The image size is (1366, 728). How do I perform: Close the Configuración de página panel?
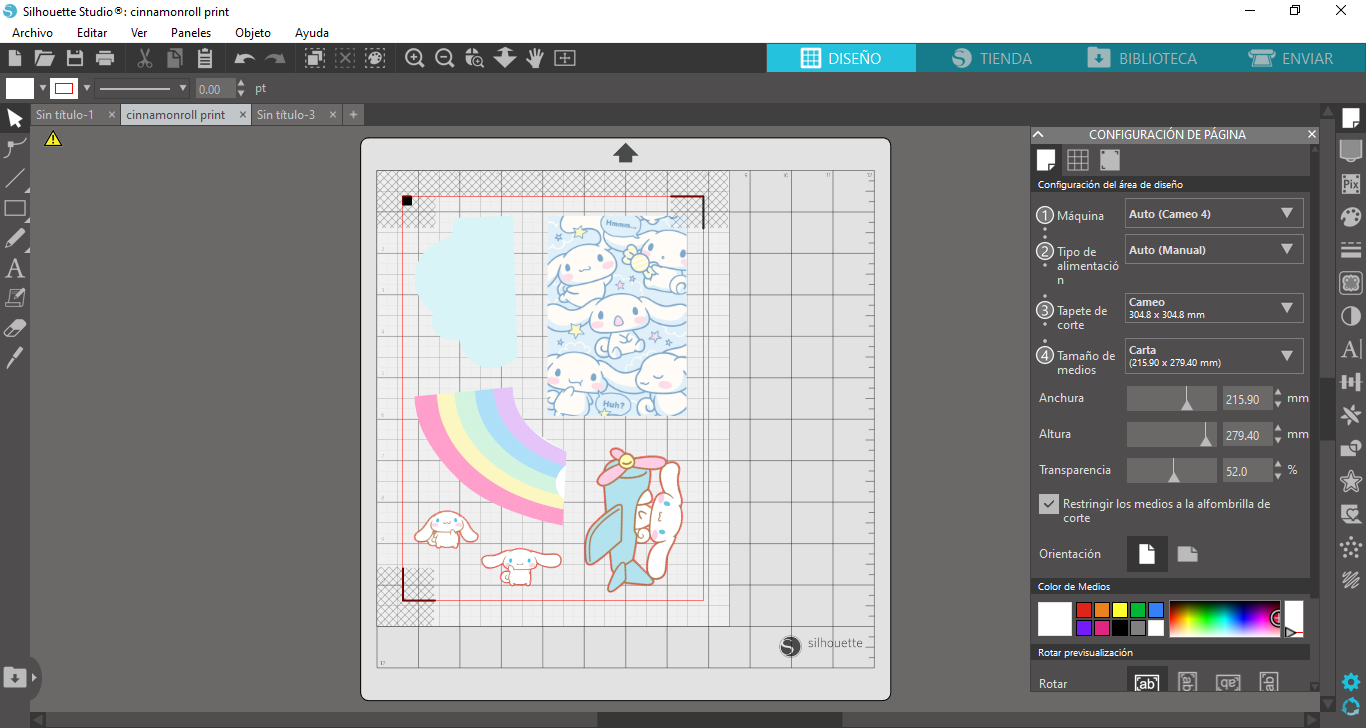(x=1312, y=134)
